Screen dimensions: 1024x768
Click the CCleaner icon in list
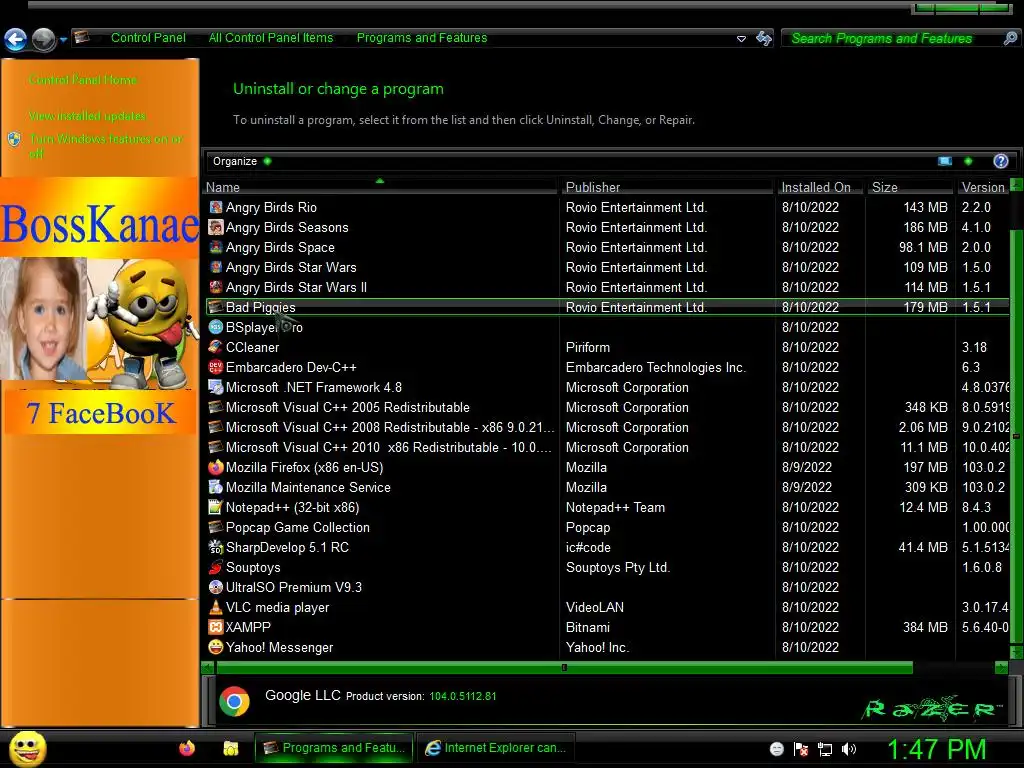216,347
